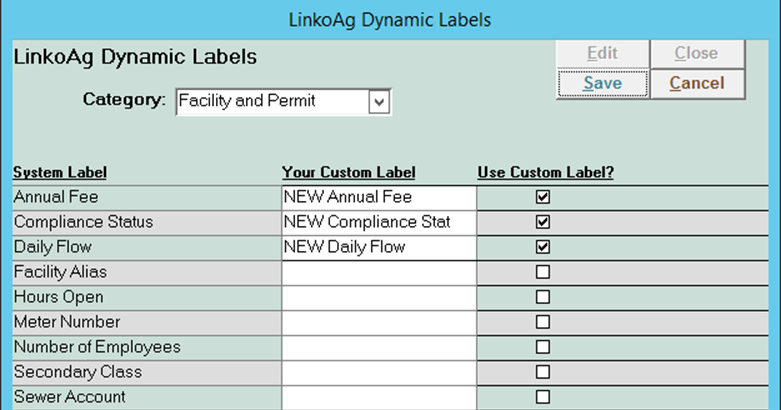Viewport: 781px width, 410px height.
Task: Edit the NEW Compliance Stat custom label field
Action: click(x=379, y=222)
